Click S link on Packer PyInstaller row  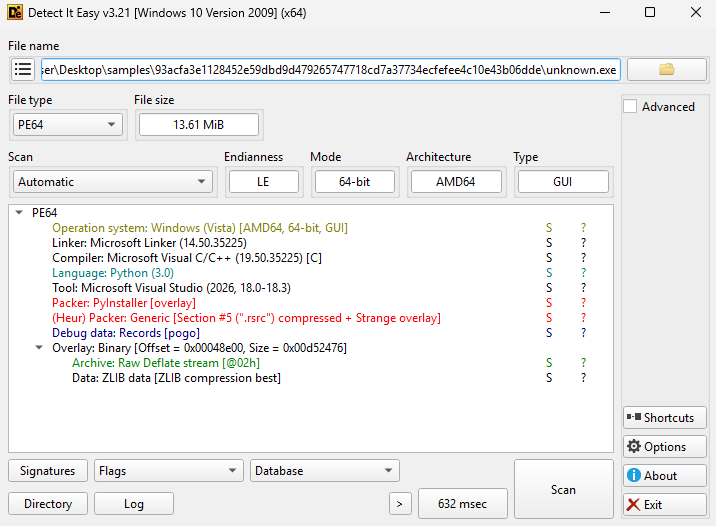coord(549,303)
